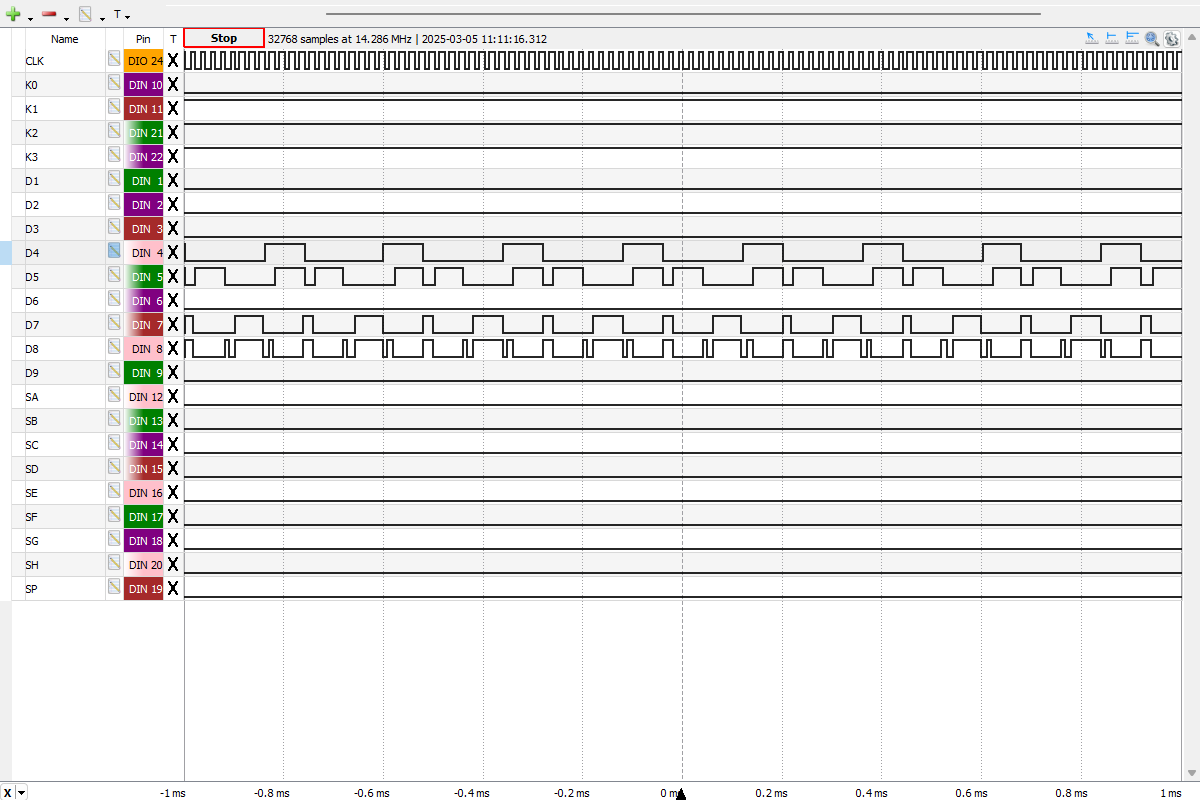Viewport: 1200px width, 800px height.
Task: Expand the add-signal dropdown arrow
Action: pos(30,18)
